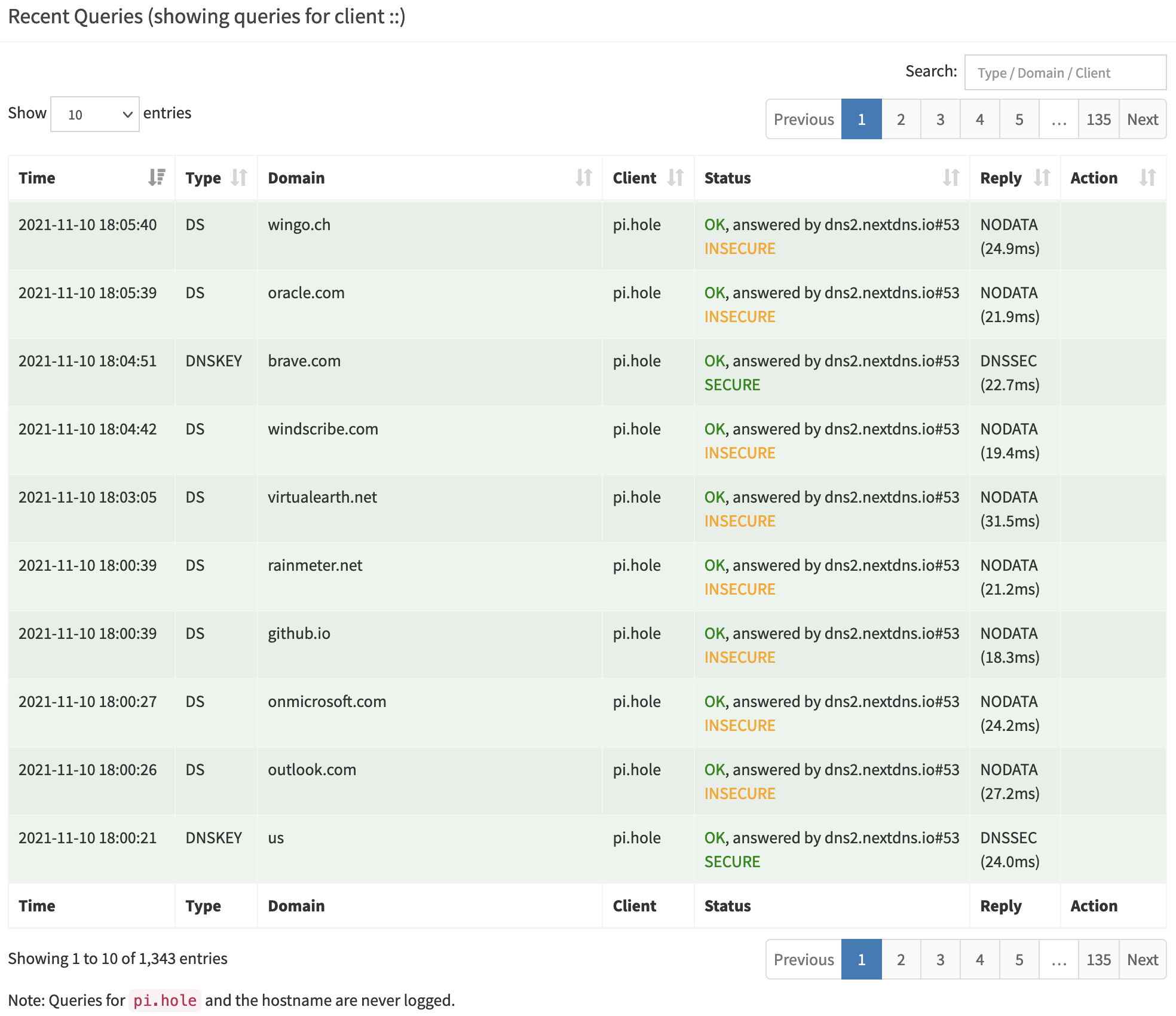This screenshot has width=1176, height=1016.
Task: Click timestamp 2021-11-10 18:00:21
Action: point(87,838)
